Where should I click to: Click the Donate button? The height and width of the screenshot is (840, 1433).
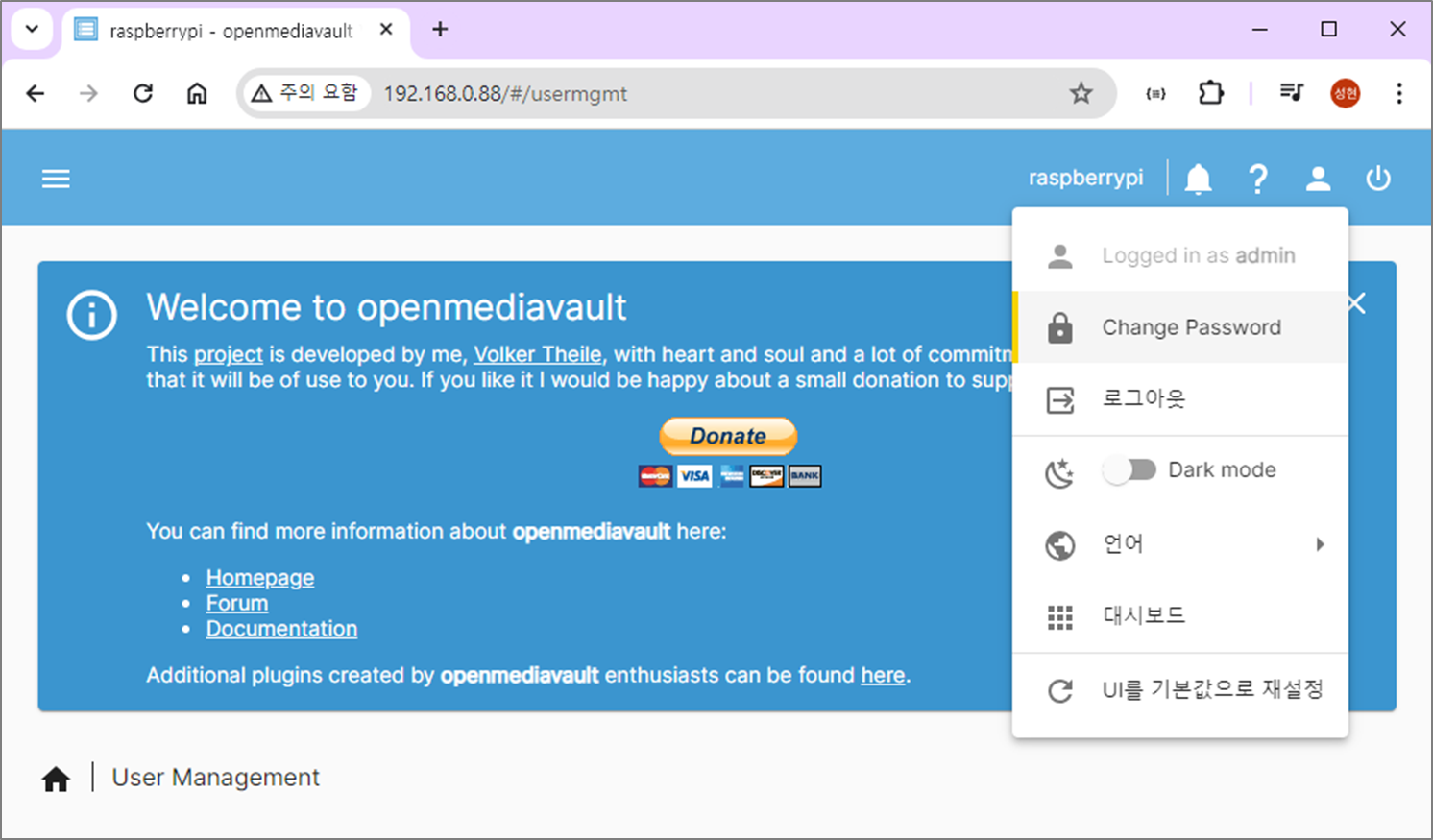click(x=728, y=436)
